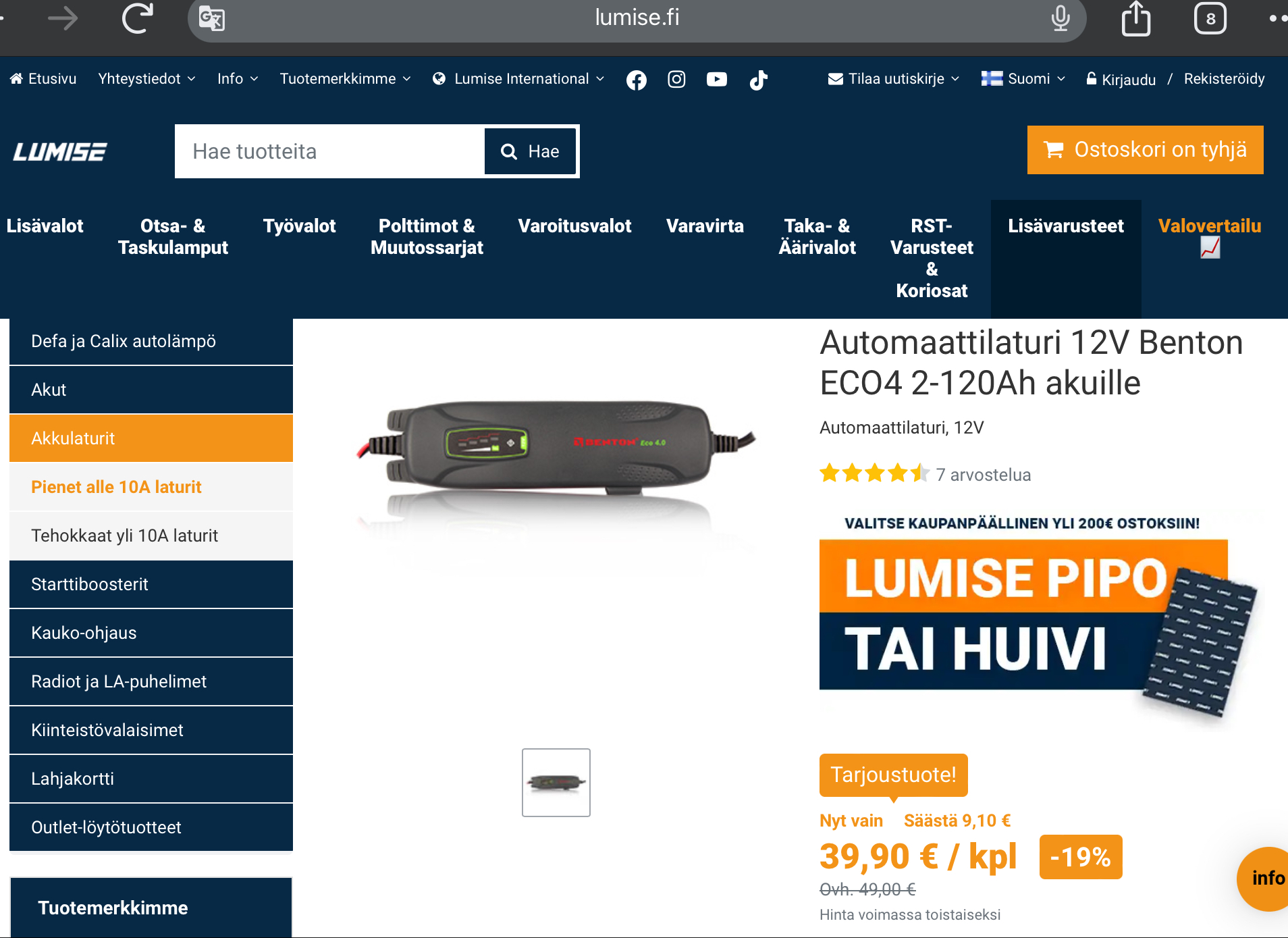Viewport: 1288px width, 938px height.
Task: Expand the Tuotemerkkimme dropdown in top bar
Action: coord(345,79)
